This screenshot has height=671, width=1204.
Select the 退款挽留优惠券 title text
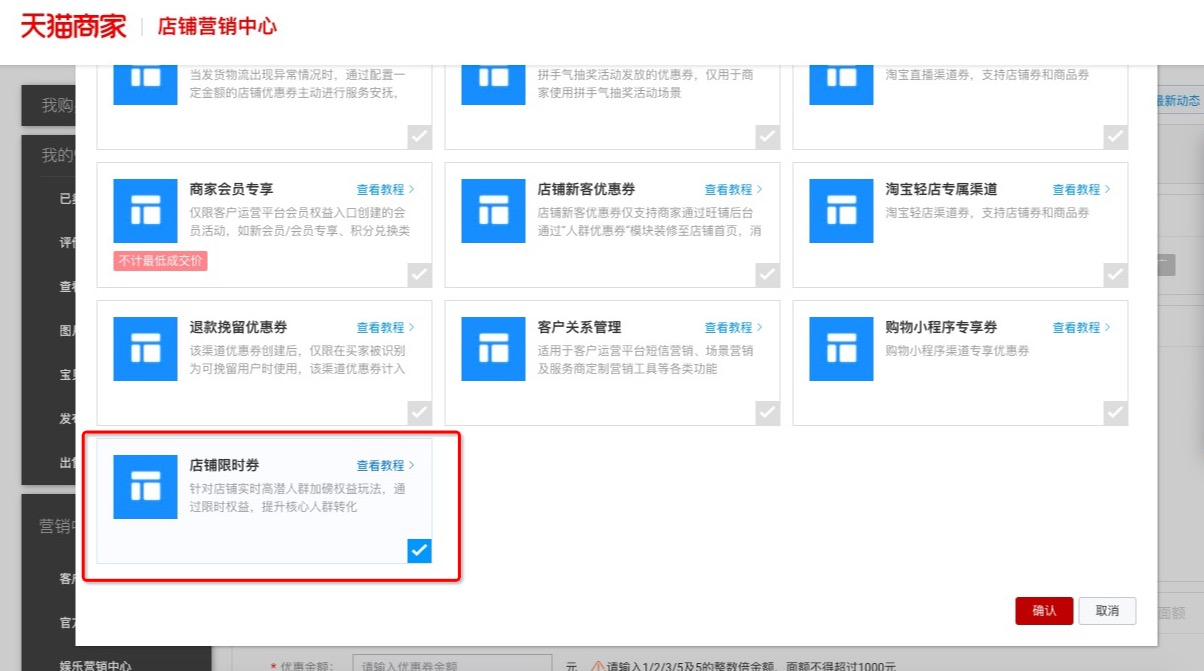[x=239, y=327]
